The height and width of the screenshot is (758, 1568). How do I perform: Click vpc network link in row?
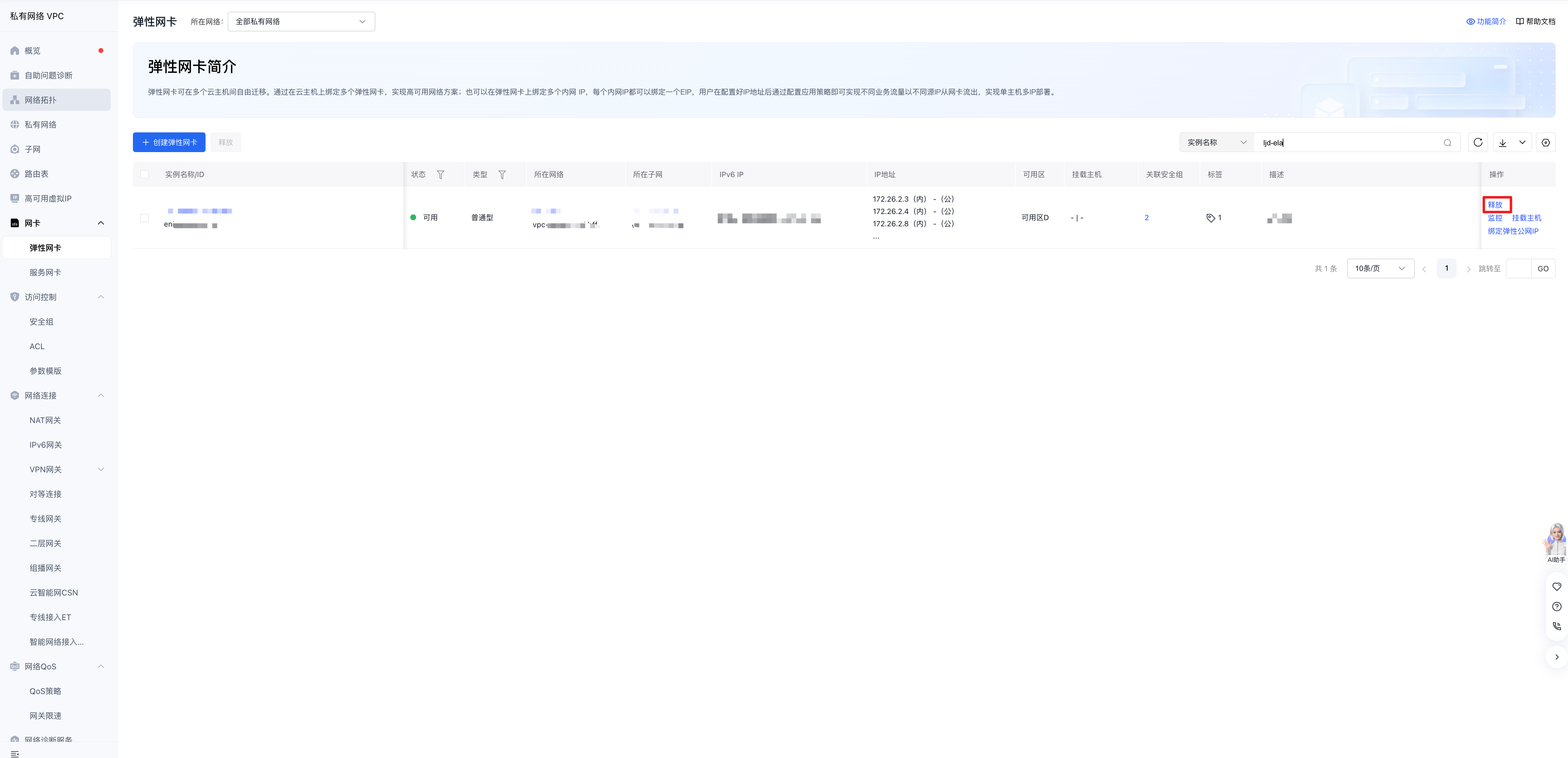546,211
